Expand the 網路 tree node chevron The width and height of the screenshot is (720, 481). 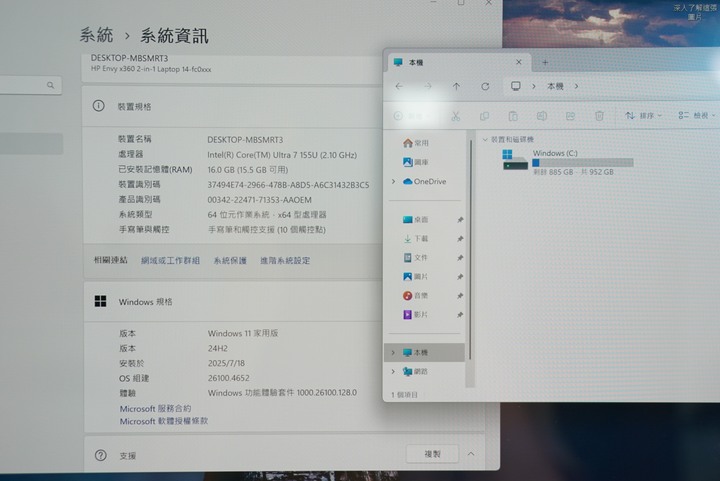pos(393,371)
